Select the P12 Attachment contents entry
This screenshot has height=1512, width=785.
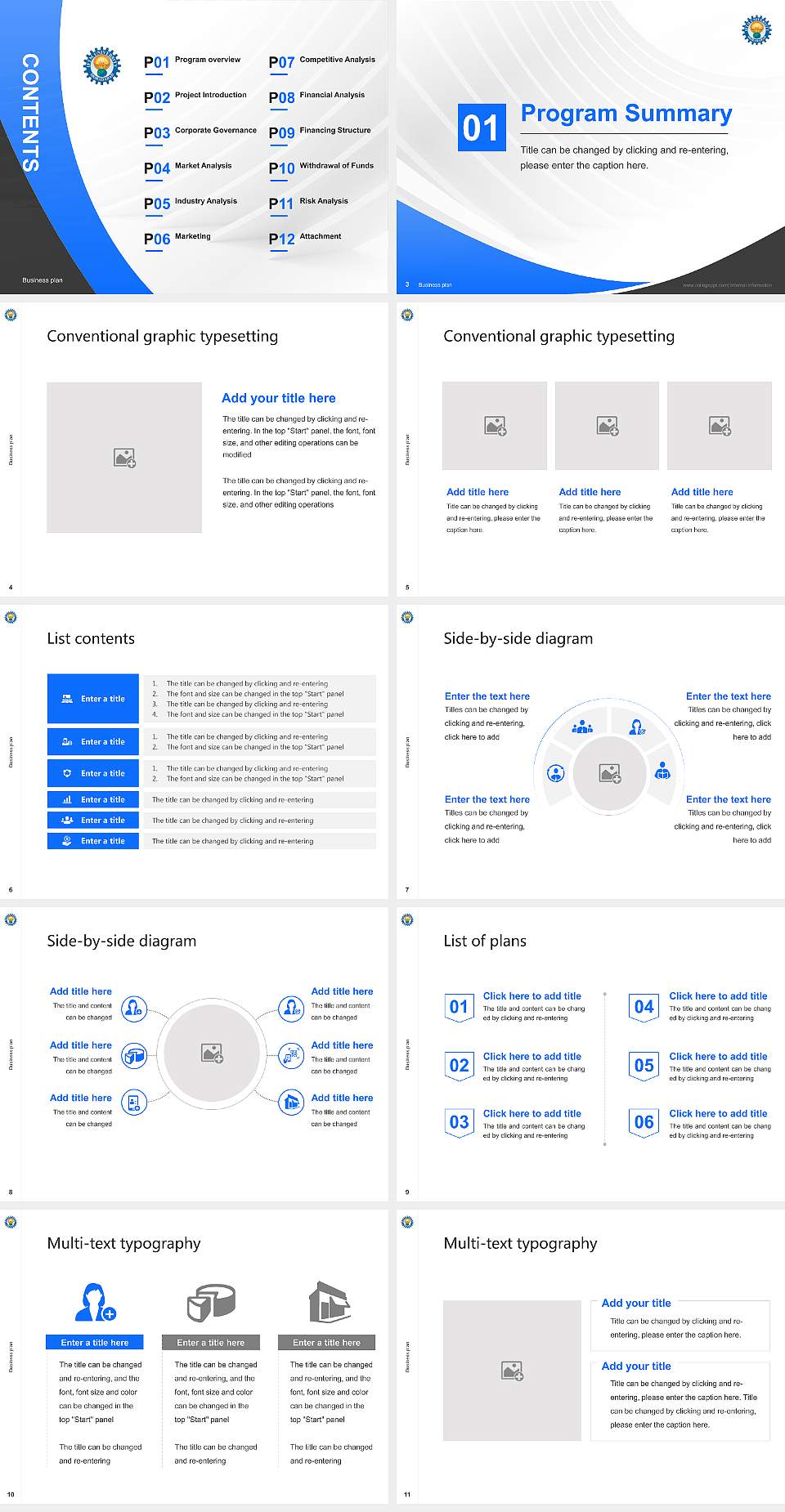306,239
